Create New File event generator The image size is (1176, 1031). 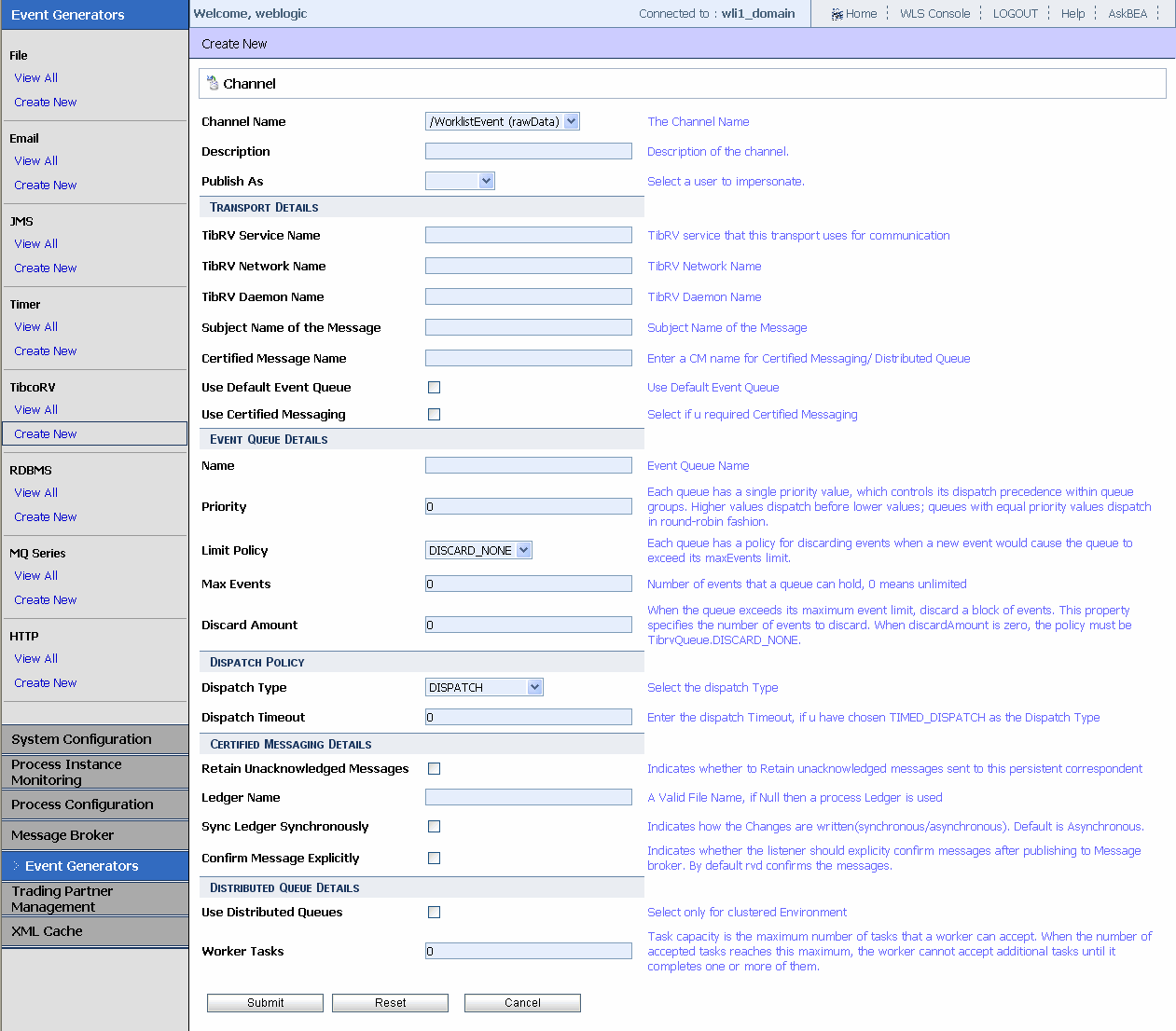(x=45, y=103)
